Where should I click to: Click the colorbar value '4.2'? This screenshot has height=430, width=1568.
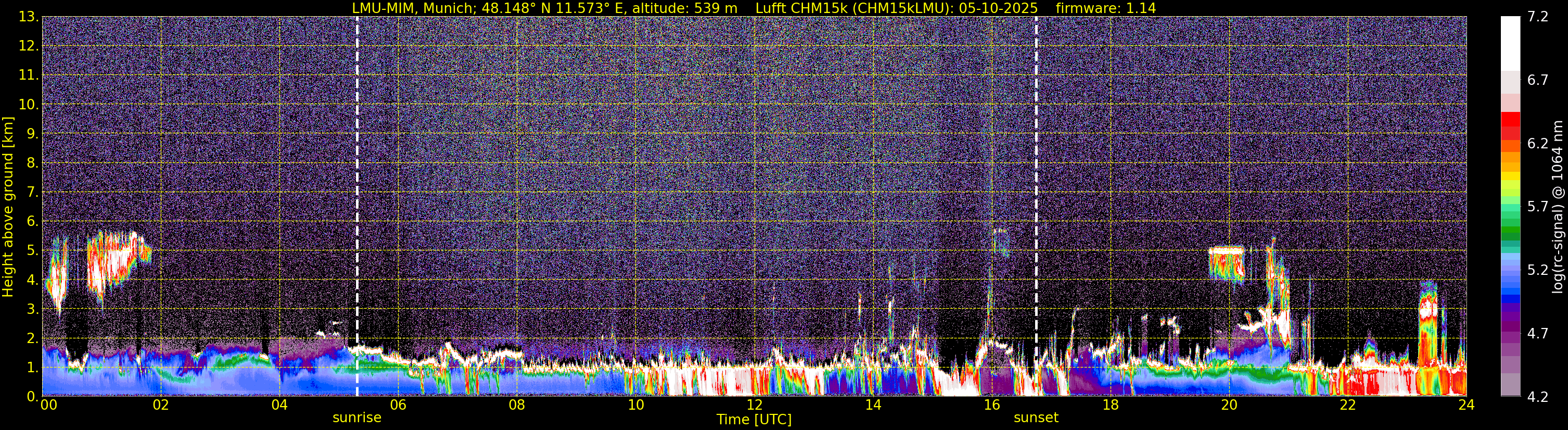[1538, 397]
